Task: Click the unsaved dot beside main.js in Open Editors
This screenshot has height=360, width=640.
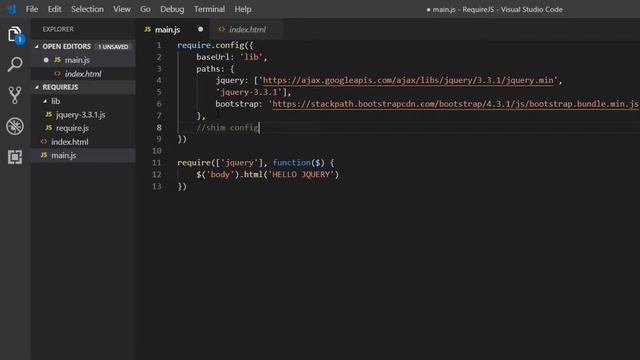Action: pyautogui.click(x=46, y=60)
